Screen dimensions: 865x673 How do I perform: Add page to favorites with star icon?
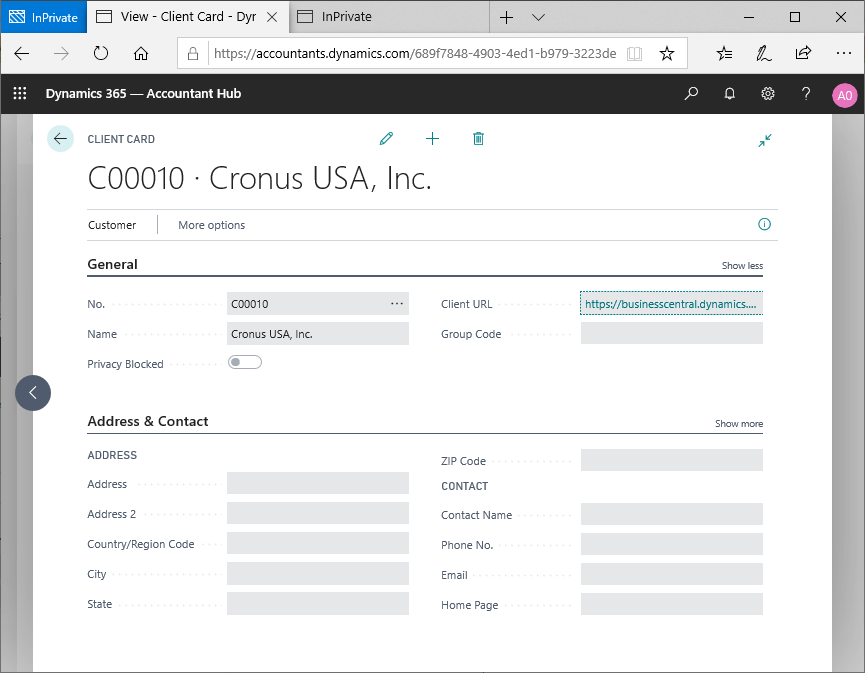pyautogui.click(x=667, y=54)
